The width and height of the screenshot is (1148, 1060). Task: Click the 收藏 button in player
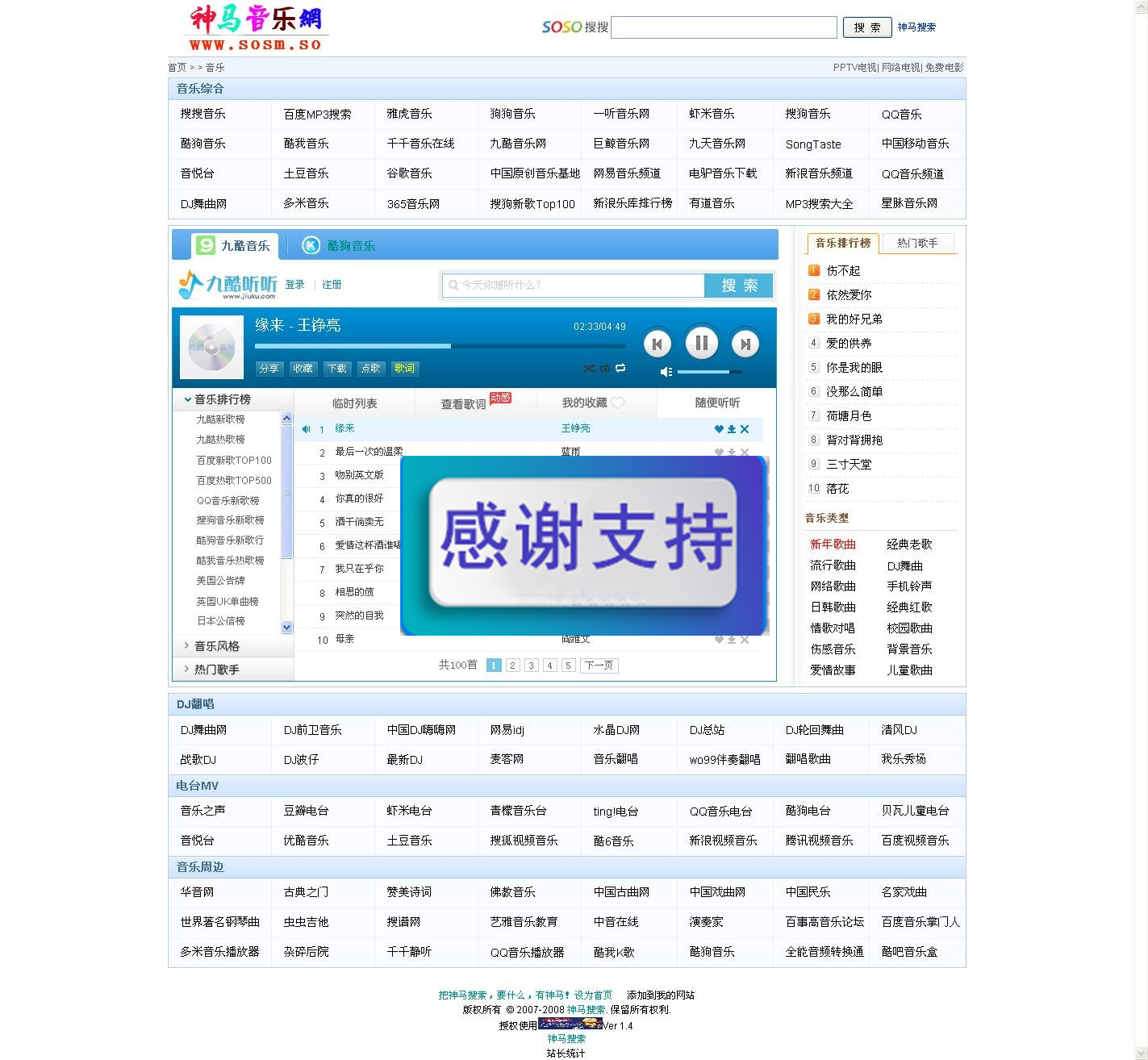tap(303, 369)
